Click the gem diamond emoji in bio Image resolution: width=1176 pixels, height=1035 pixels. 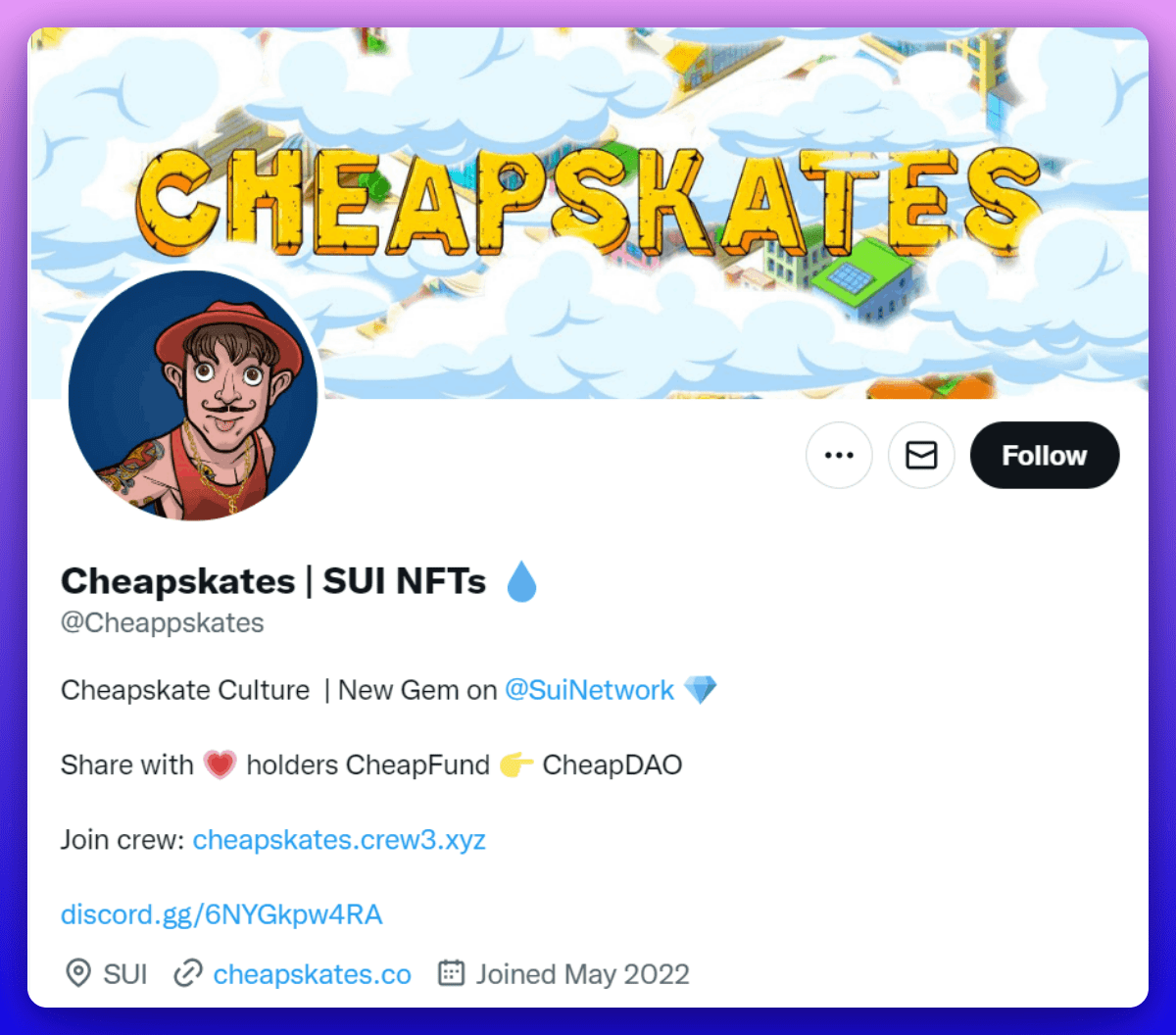pos(701,690)
